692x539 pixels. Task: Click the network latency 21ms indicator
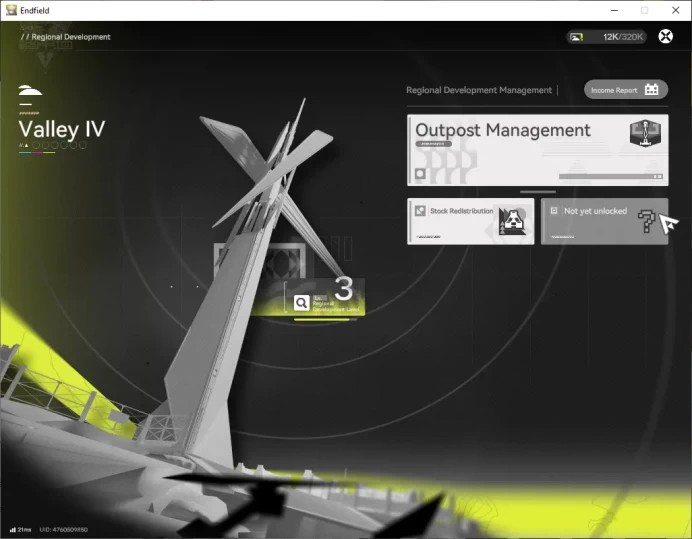[20, 529]
